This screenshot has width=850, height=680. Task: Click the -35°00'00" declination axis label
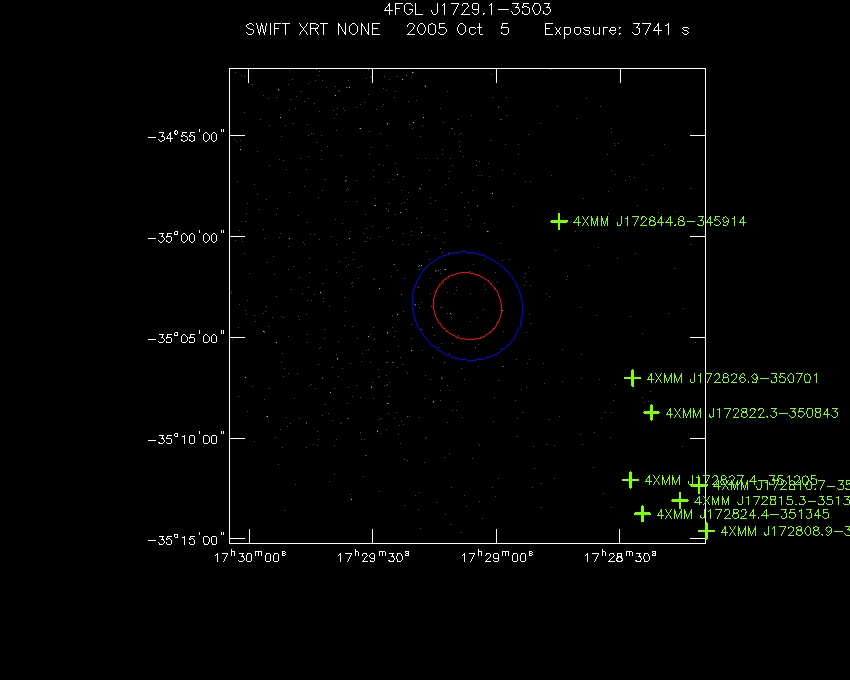pyautogui.click(x=186, y=238)
